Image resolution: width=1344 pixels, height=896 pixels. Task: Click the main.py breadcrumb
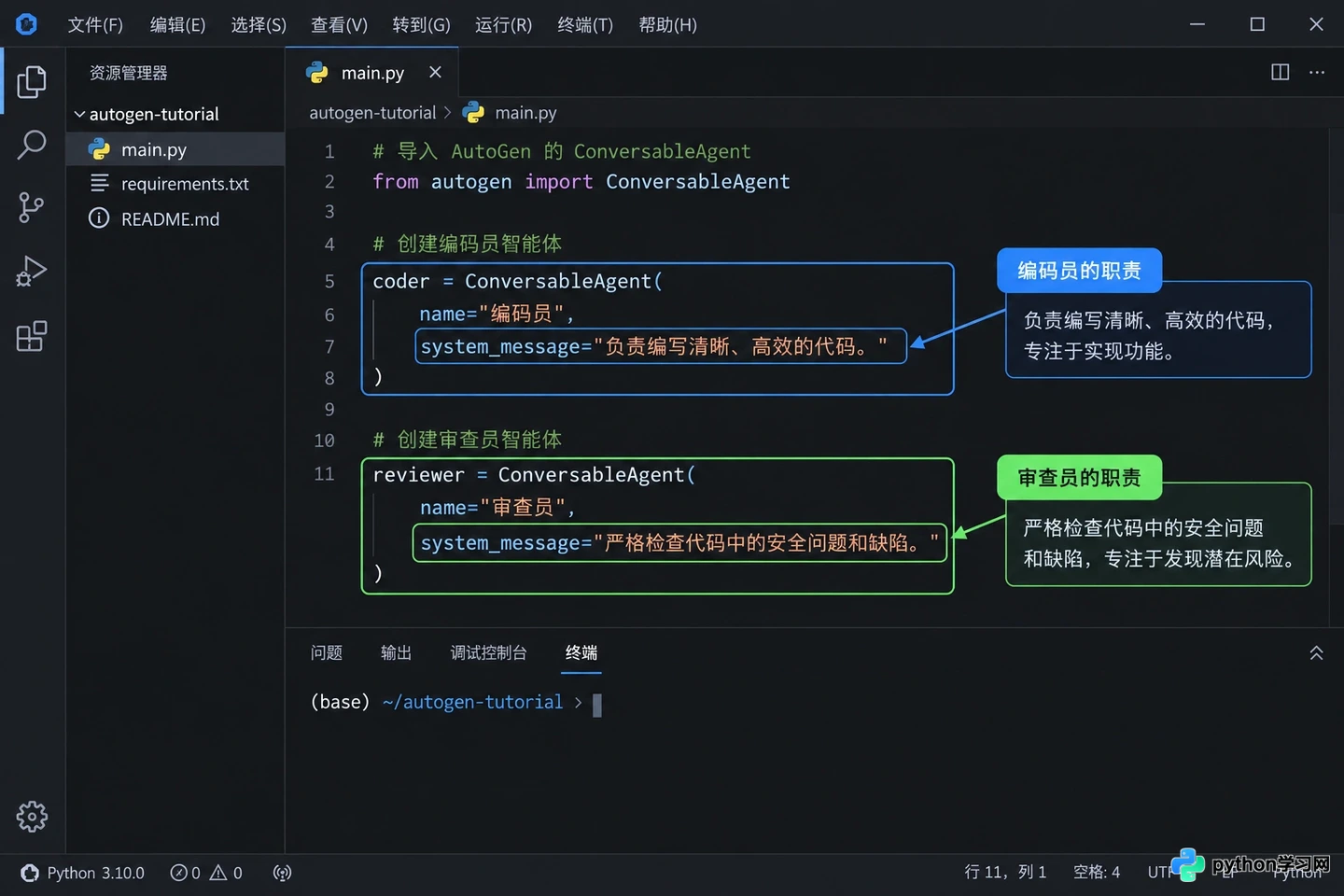(x=511, y=113)
